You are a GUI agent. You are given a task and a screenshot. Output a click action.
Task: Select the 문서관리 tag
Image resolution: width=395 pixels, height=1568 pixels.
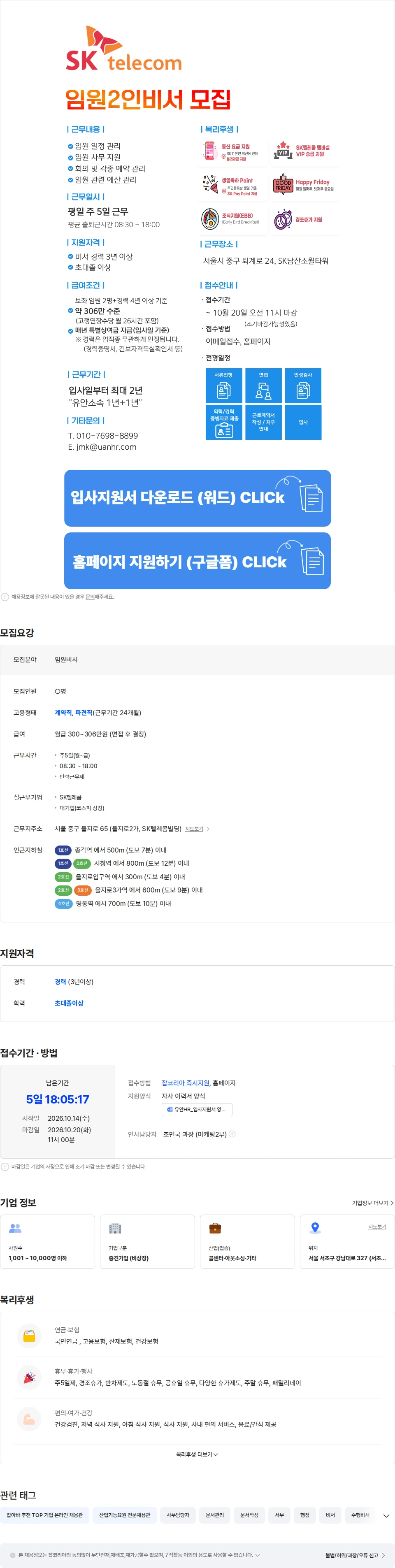(215, 1515)
